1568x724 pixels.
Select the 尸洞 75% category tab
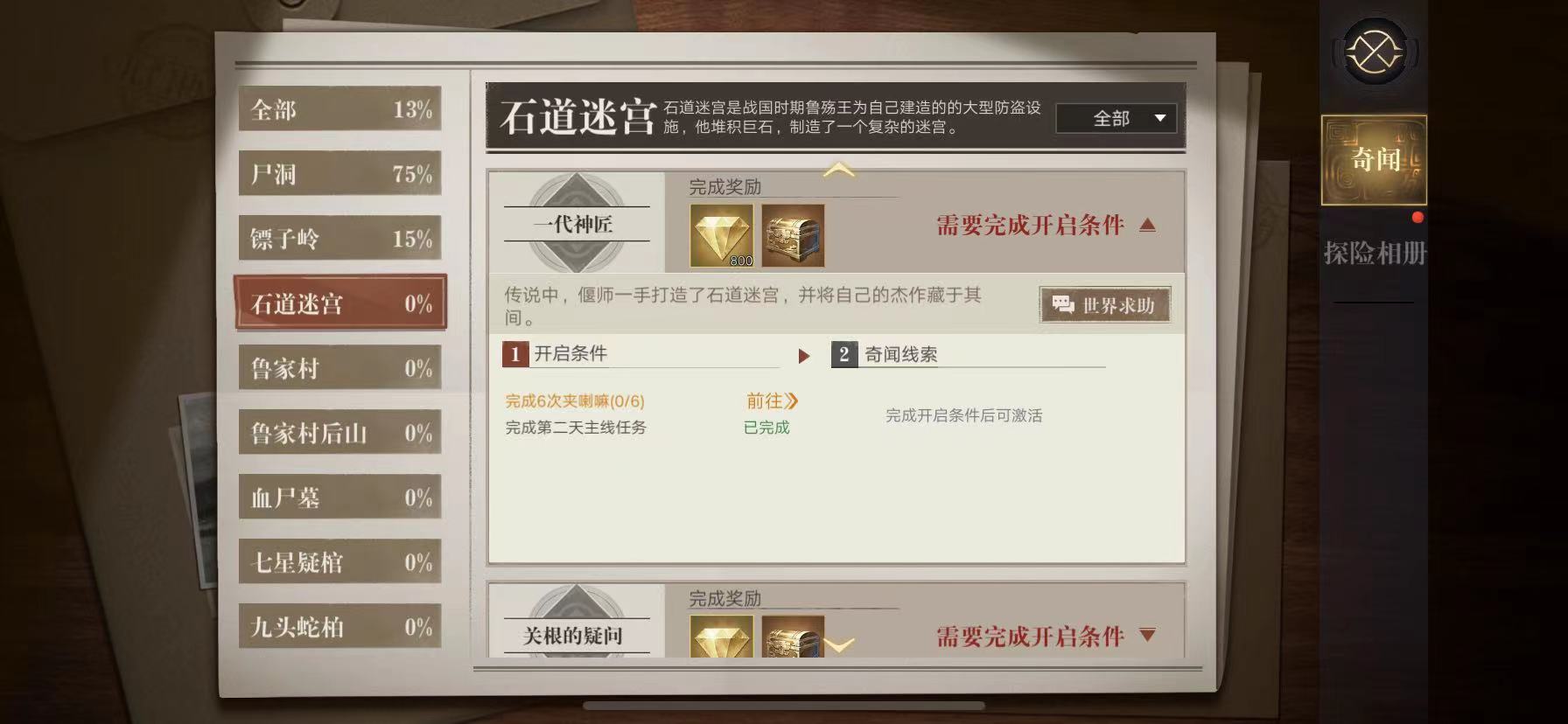pos(340,173)
